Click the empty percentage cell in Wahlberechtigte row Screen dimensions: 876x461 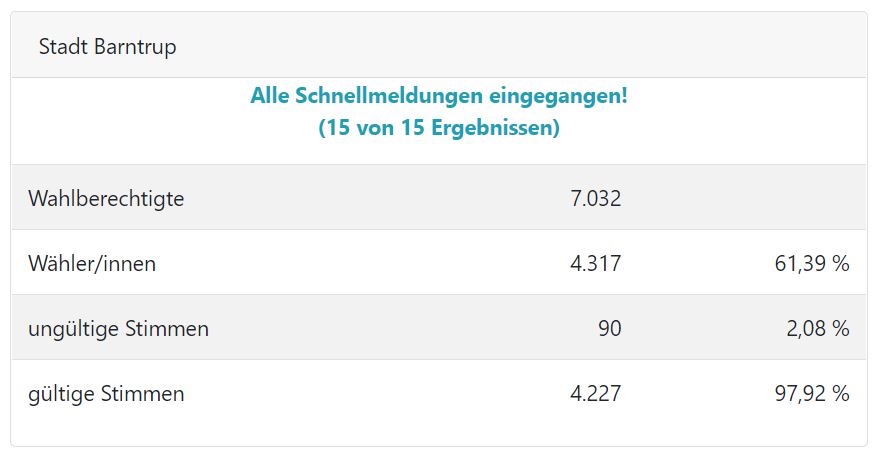point(746,198)
